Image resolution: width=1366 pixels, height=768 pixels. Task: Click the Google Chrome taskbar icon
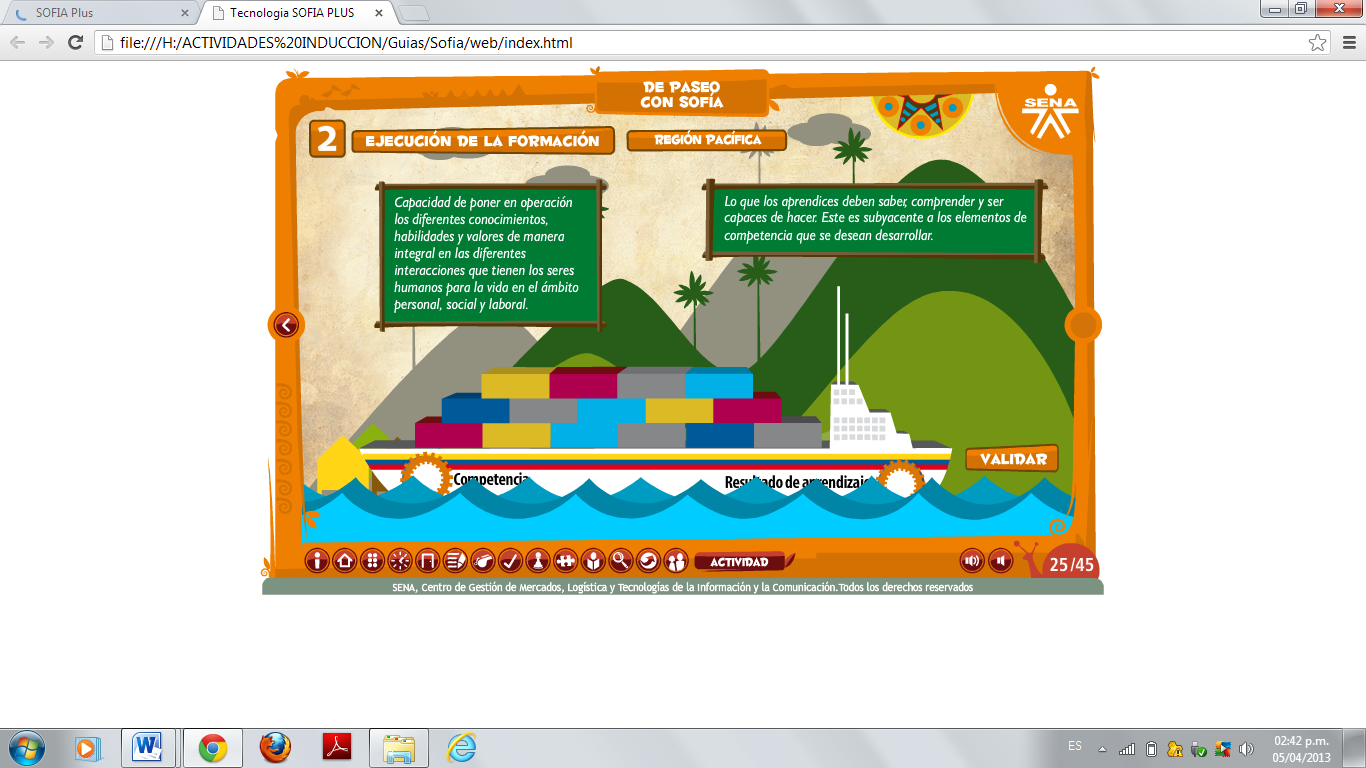(x=212, y=747)
